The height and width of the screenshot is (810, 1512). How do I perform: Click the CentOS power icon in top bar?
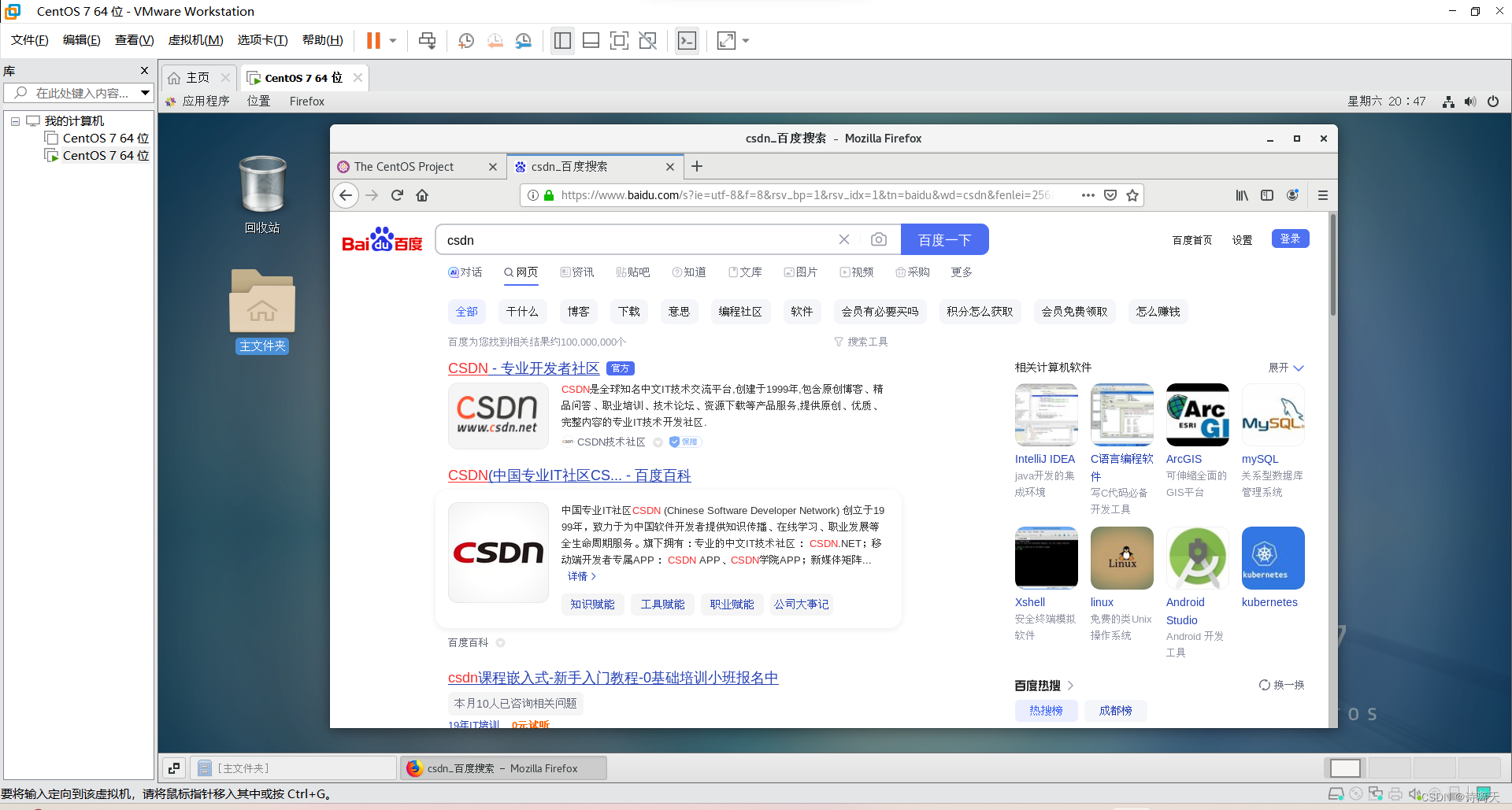click(x=1492, y=102)
